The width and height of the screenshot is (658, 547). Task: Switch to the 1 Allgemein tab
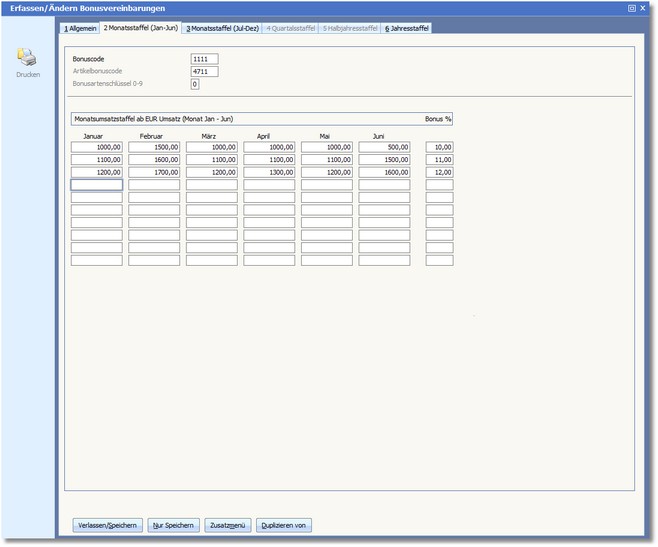coord(80,28)
